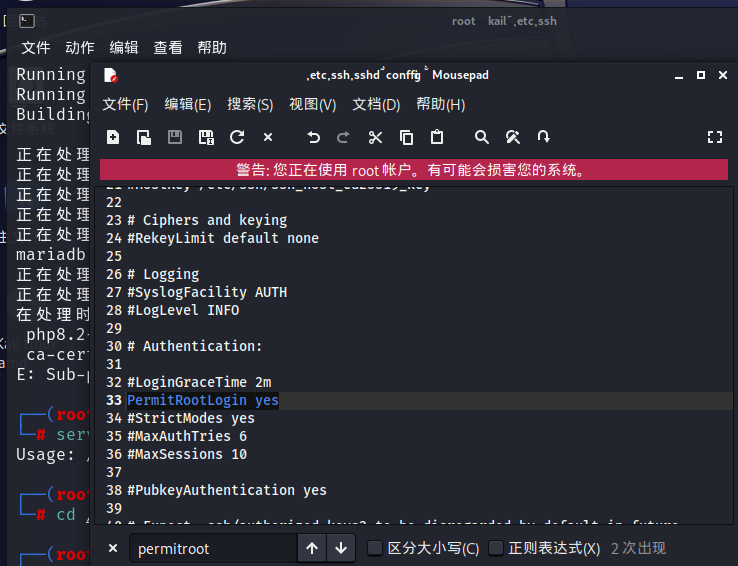The width and height of the screenshot is (738, 566).
Task: Paste from clipboard with the paste icon
Action: [x=437, y=137]
